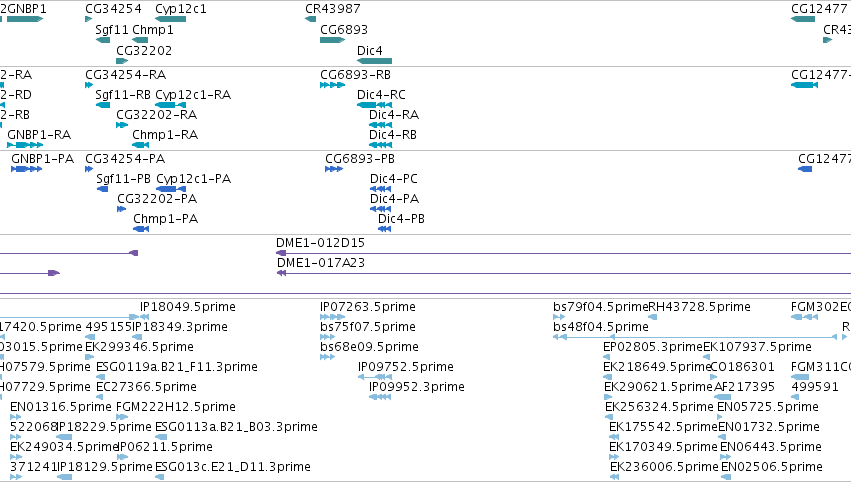Image resolution: width=851 pixels, height=482 pixels.
Task: Click the GNBP1-RA transcript glyph
Action: (x=25, y=145)
